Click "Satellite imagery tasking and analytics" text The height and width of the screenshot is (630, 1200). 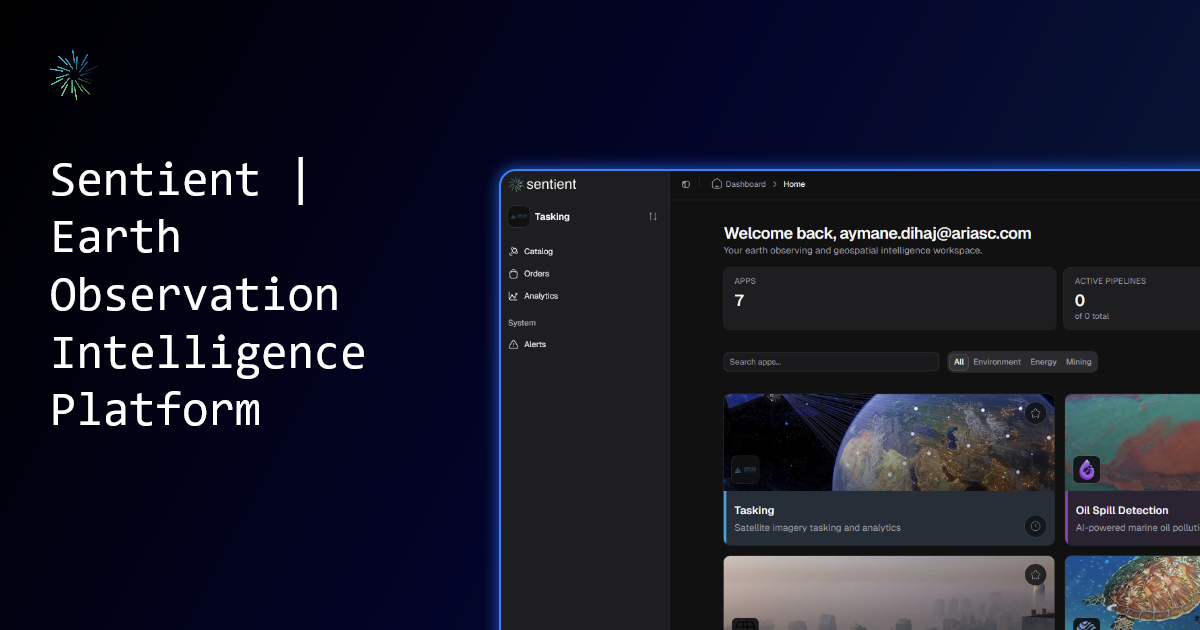[817, 527]
